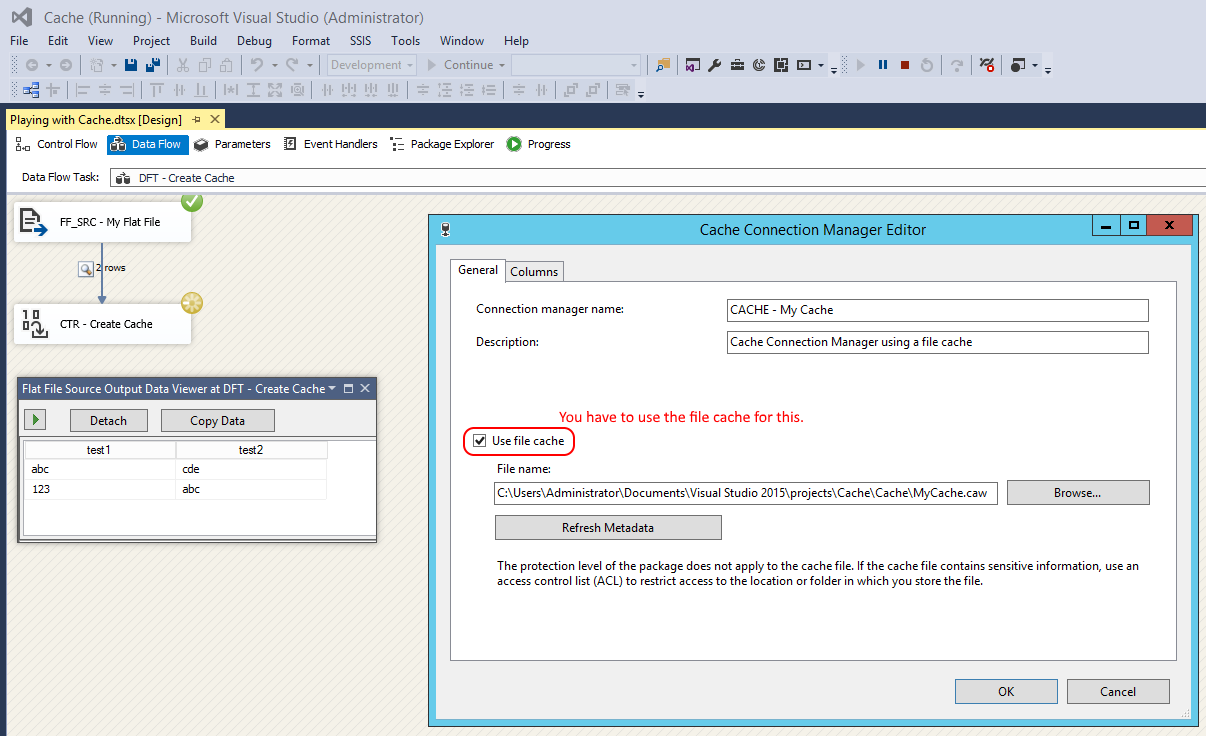This screenshot has height=736, width=1206.
Task: Select the FF_SRC - My Flat File component
Action: point(102,222)
